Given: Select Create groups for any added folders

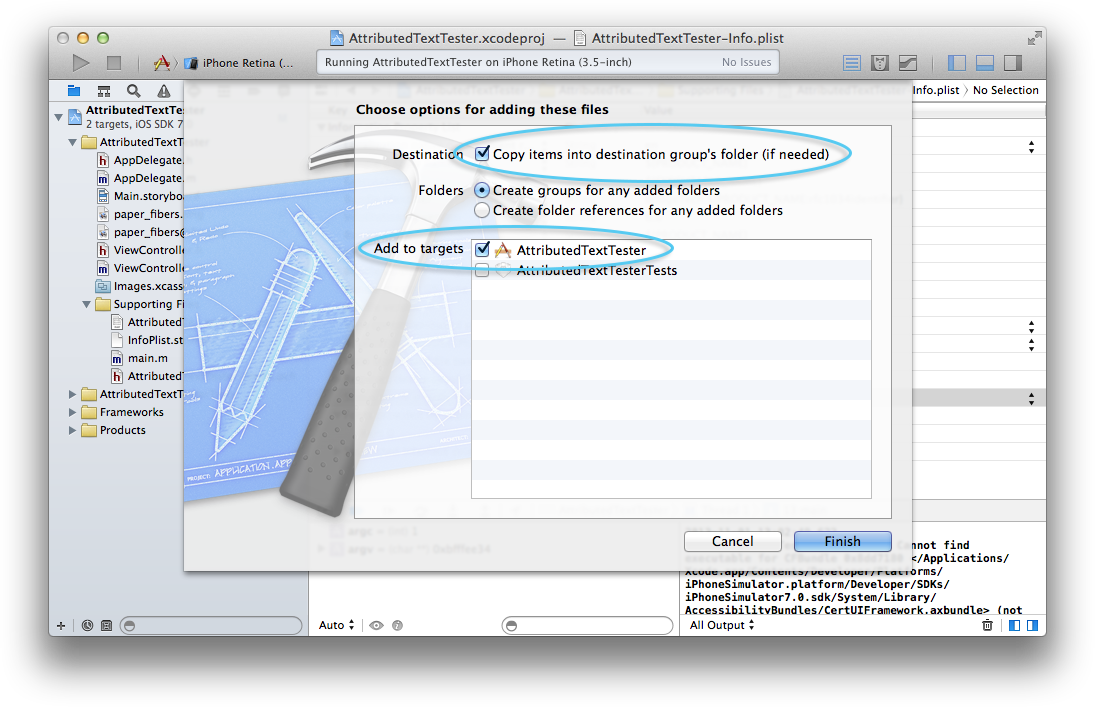Looking at the screenshot, I should pyautogui.click(x=482, y=190).
